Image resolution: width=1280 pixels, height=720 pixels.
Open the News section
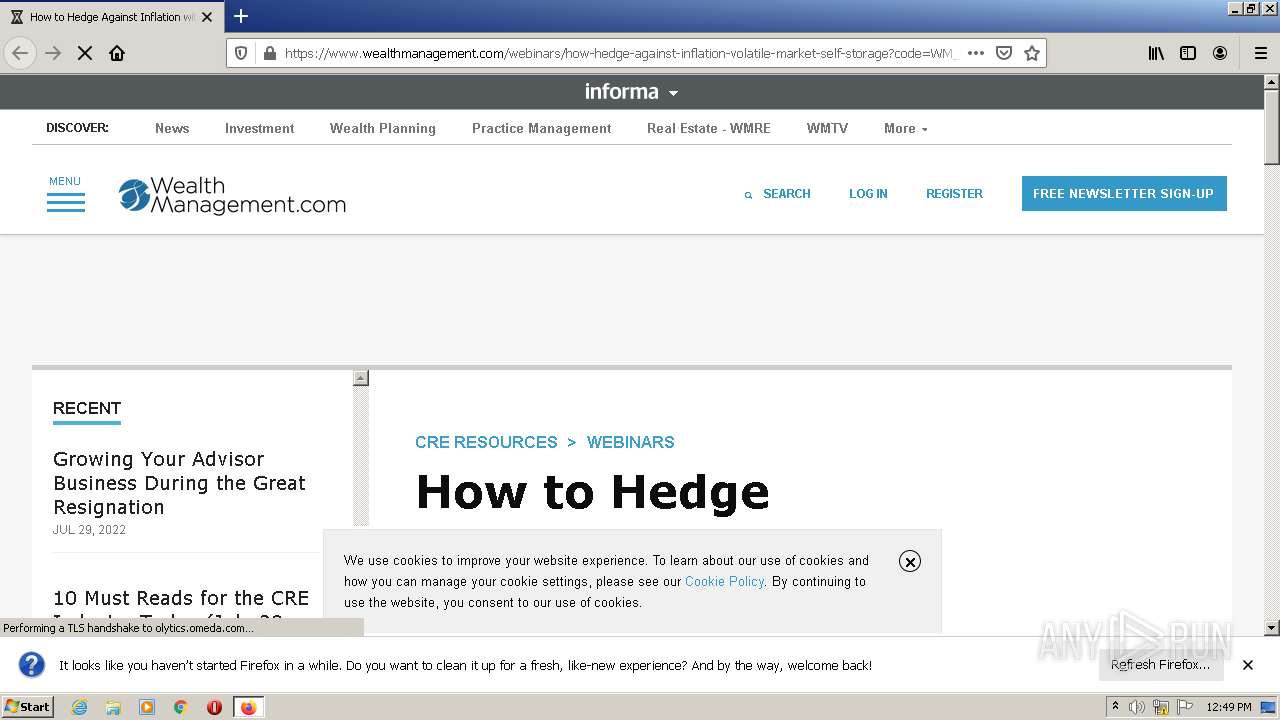(x=172, y=128)
